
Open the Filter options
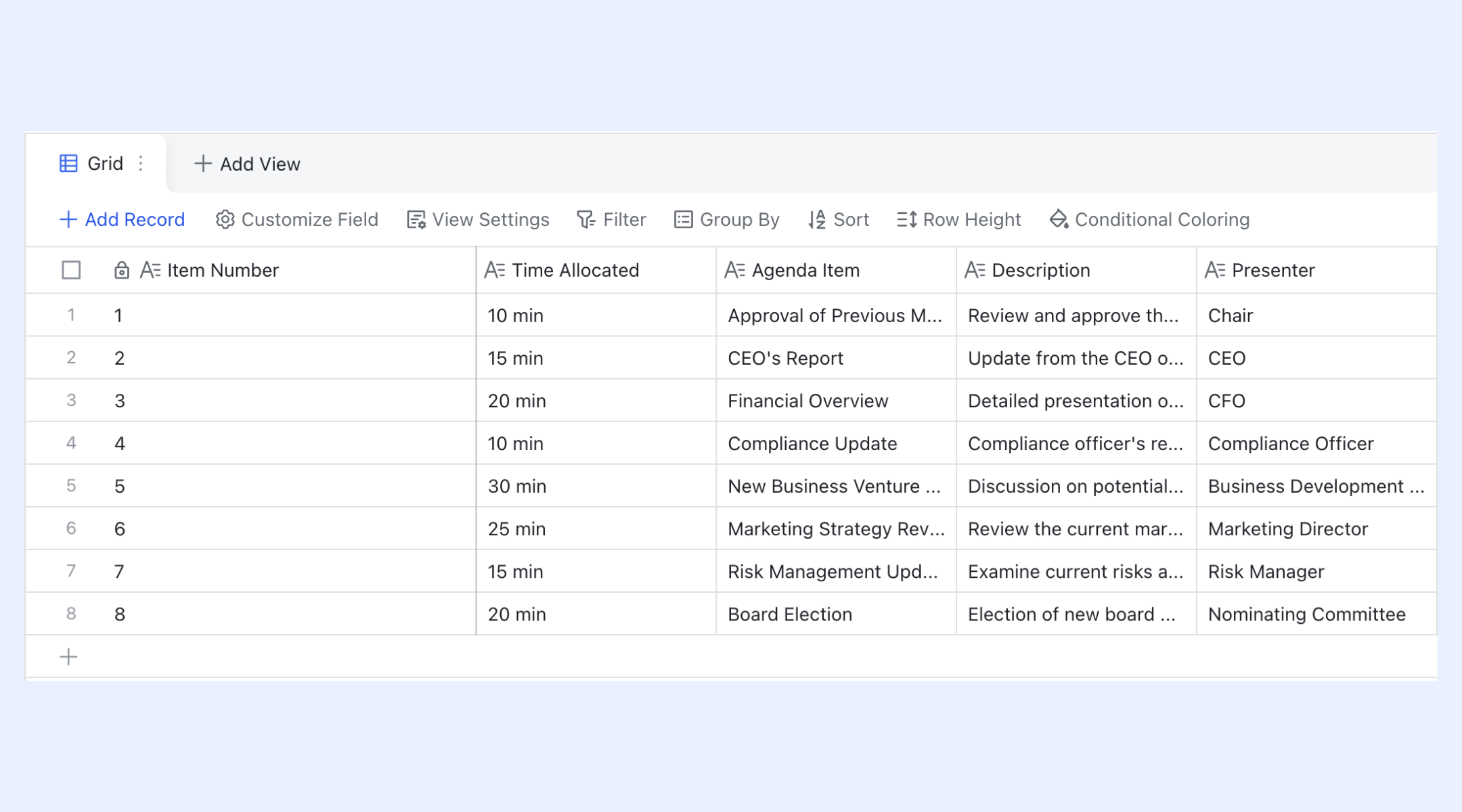coord(611,220)
